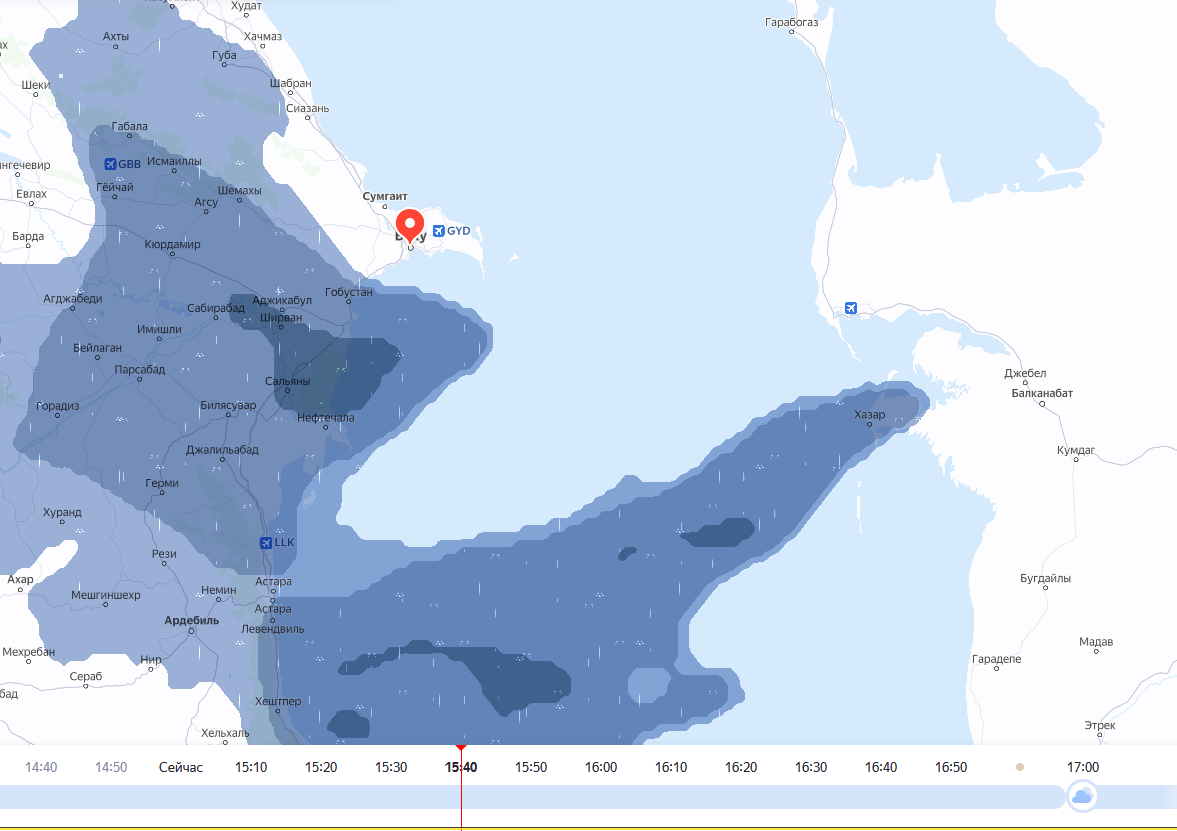This screenshot has height=831, width=1177.
Task: Select 16:00 on the timeline
Action: [x=601, y=767]
